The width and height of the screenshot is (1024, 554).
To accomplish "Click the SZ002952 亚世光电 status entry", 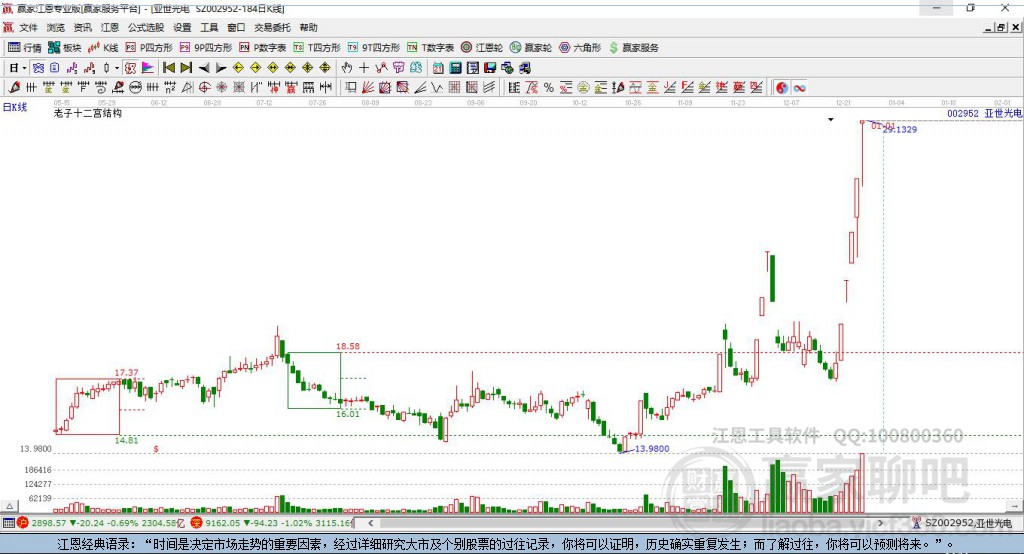I will click(963, 523).
